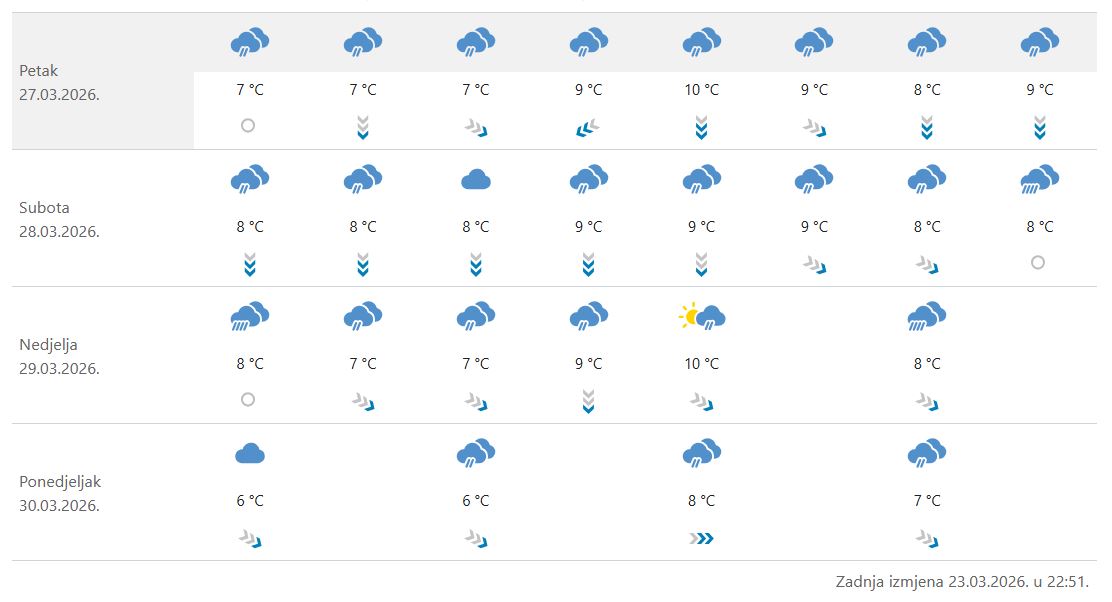
Task: Click the Zadnja izmjena timestamp text
Action: pos(962,581)
